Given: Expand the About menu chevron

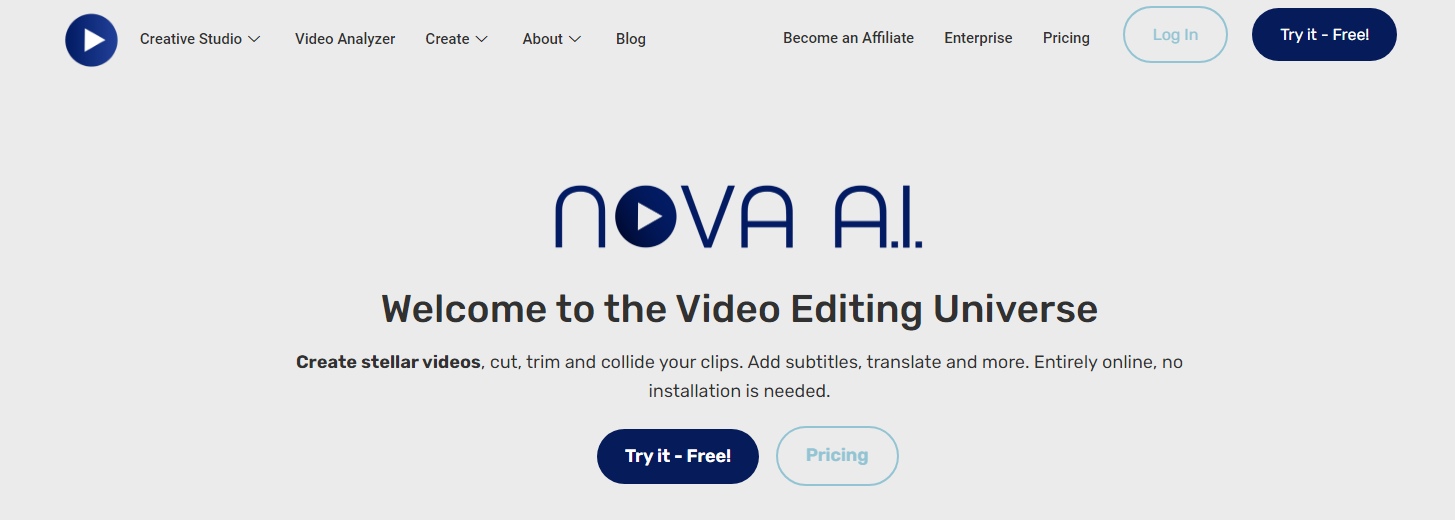Looking at the screenshot, I should click(x=575, y=39).
